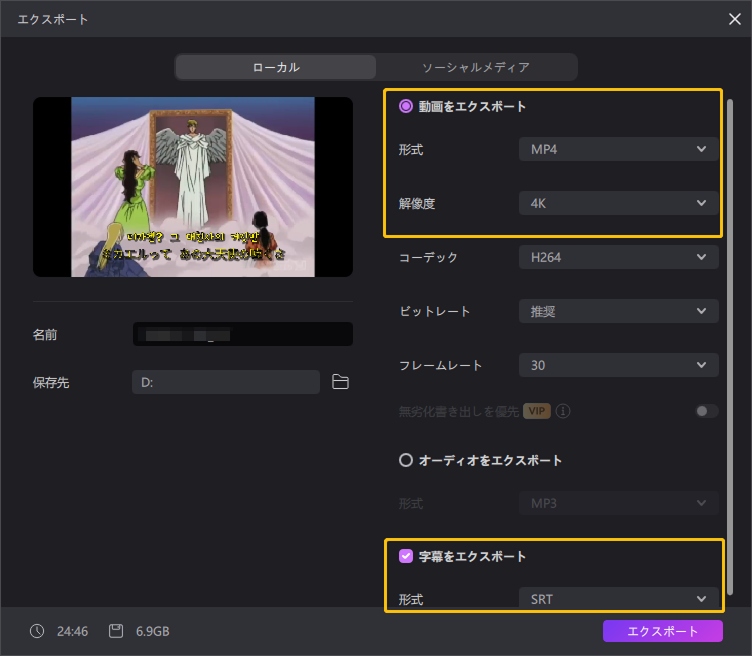Toggle the 無劣化書き出しを優先 switch
Viewport: 752px width, 656px height.
[706, 411]
